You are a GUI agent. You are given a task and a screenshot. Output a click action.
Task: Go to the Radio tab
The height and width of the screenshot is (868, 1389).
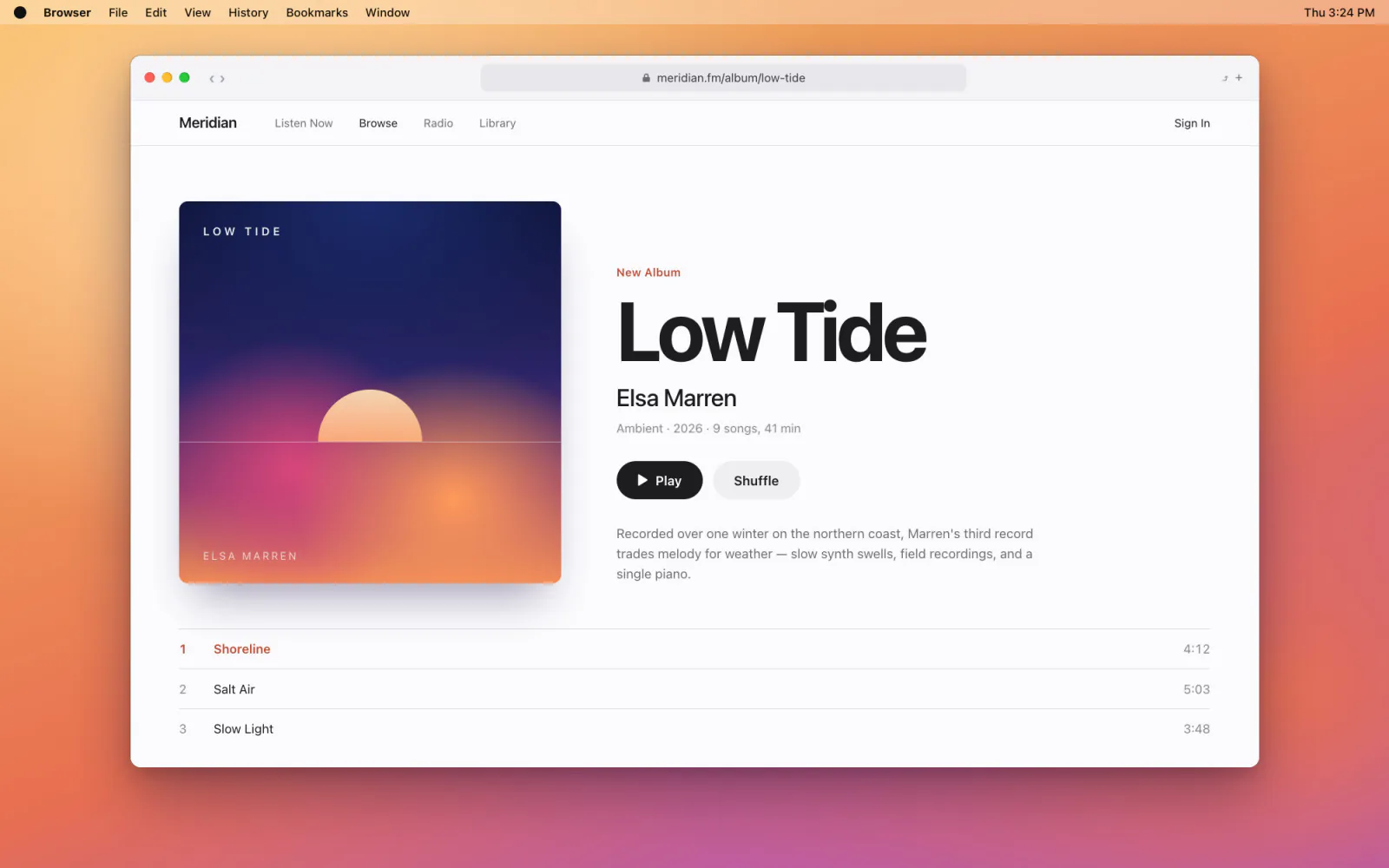(x=438, y=123)
